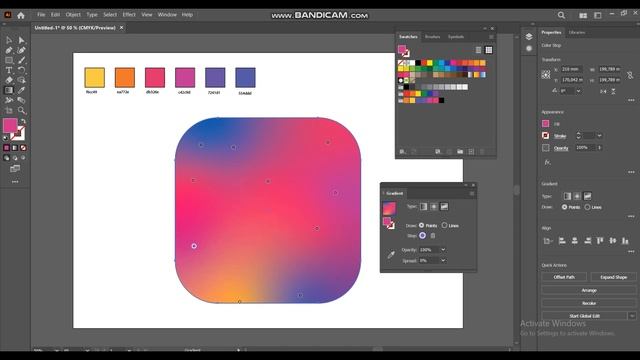640x360 pixels.
Task: Open the Effect menu
Action: (129, 15)
